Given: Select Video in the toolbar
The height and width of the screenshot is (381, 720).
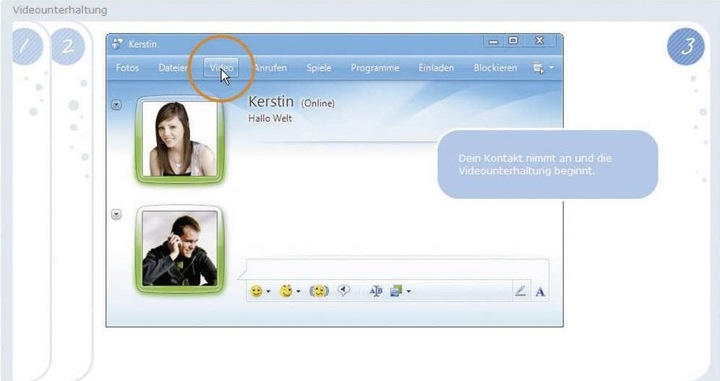Looking at the screenshot, I should (x=221, y=68).
